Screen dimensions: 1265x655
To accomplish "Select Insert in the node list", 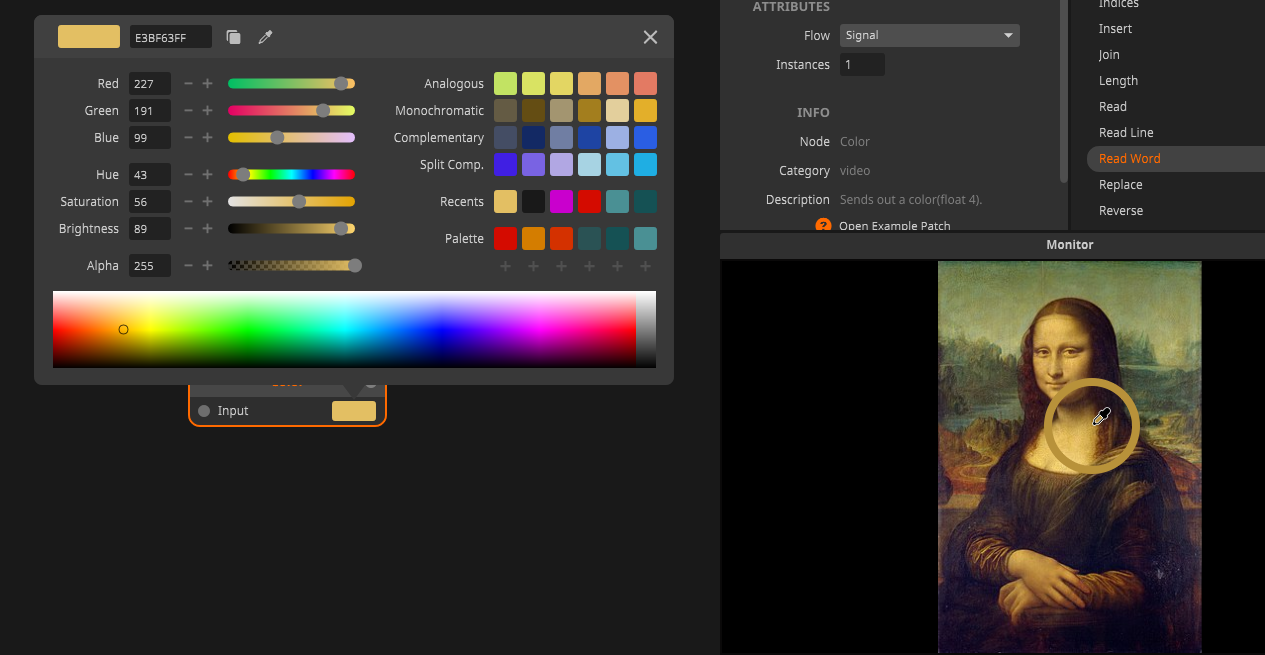I will click(x=1115, y=29).
